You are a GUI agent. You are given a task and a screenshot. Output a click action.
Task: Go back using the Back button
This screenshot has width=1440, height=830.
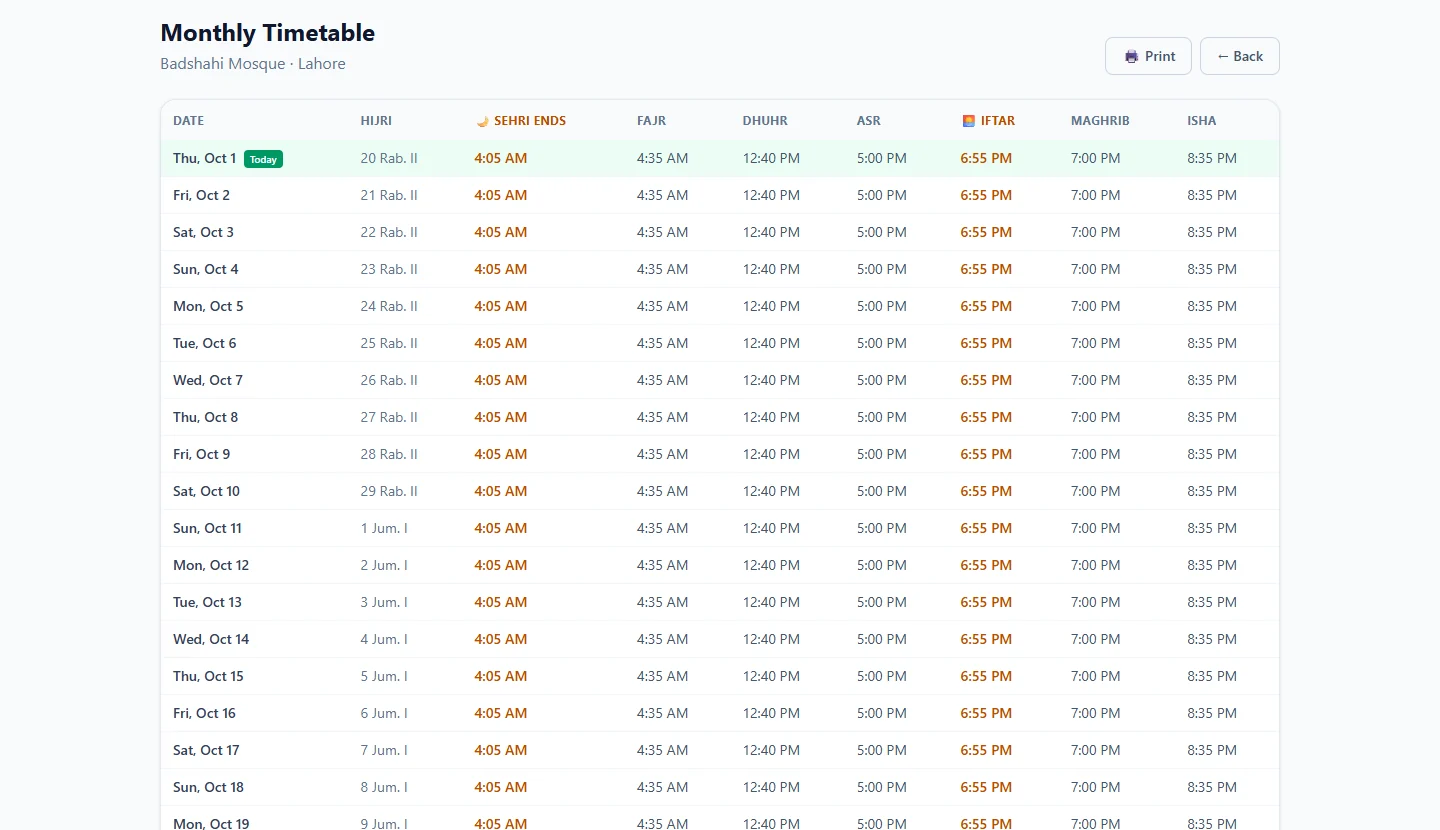[x=1239, y=56]
